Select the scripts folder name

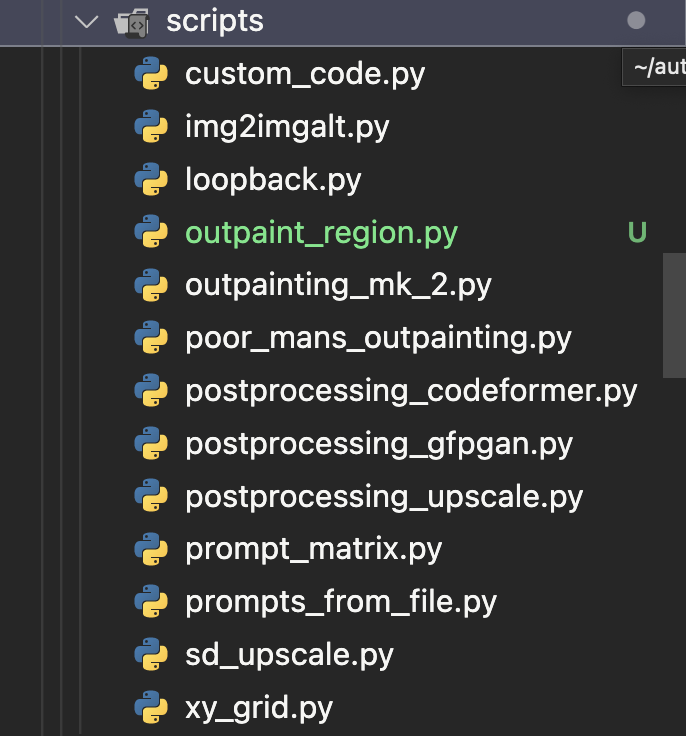(215, 21)
